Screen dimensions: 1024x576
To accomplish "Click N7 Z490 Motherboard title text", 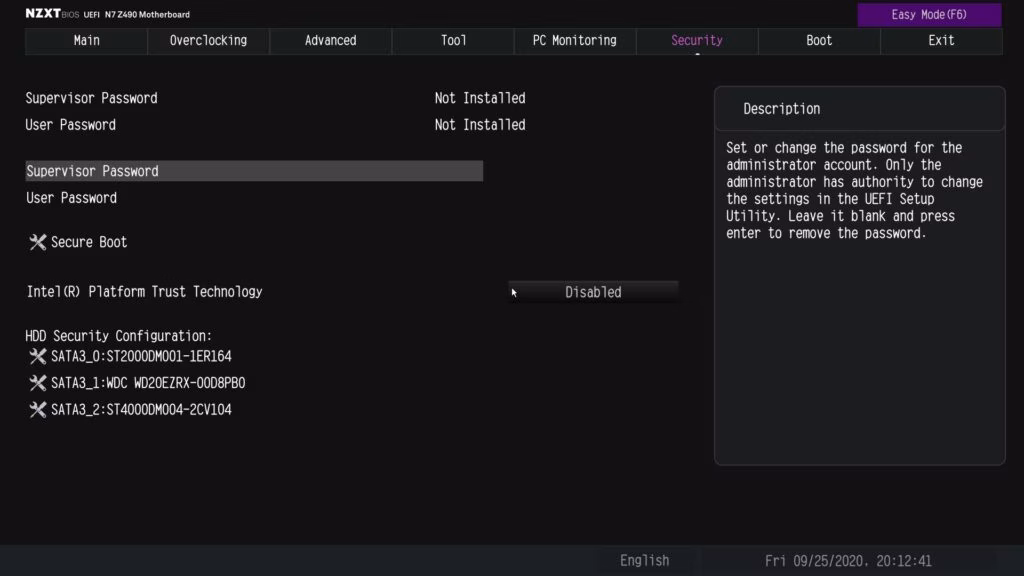I will (148, 14).
